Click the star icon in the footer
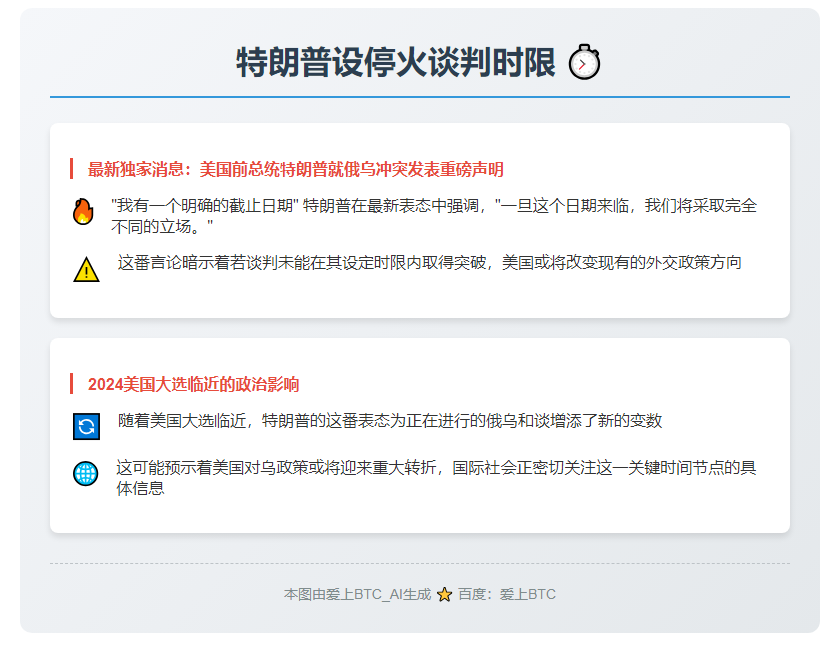 tap(444, 595)
